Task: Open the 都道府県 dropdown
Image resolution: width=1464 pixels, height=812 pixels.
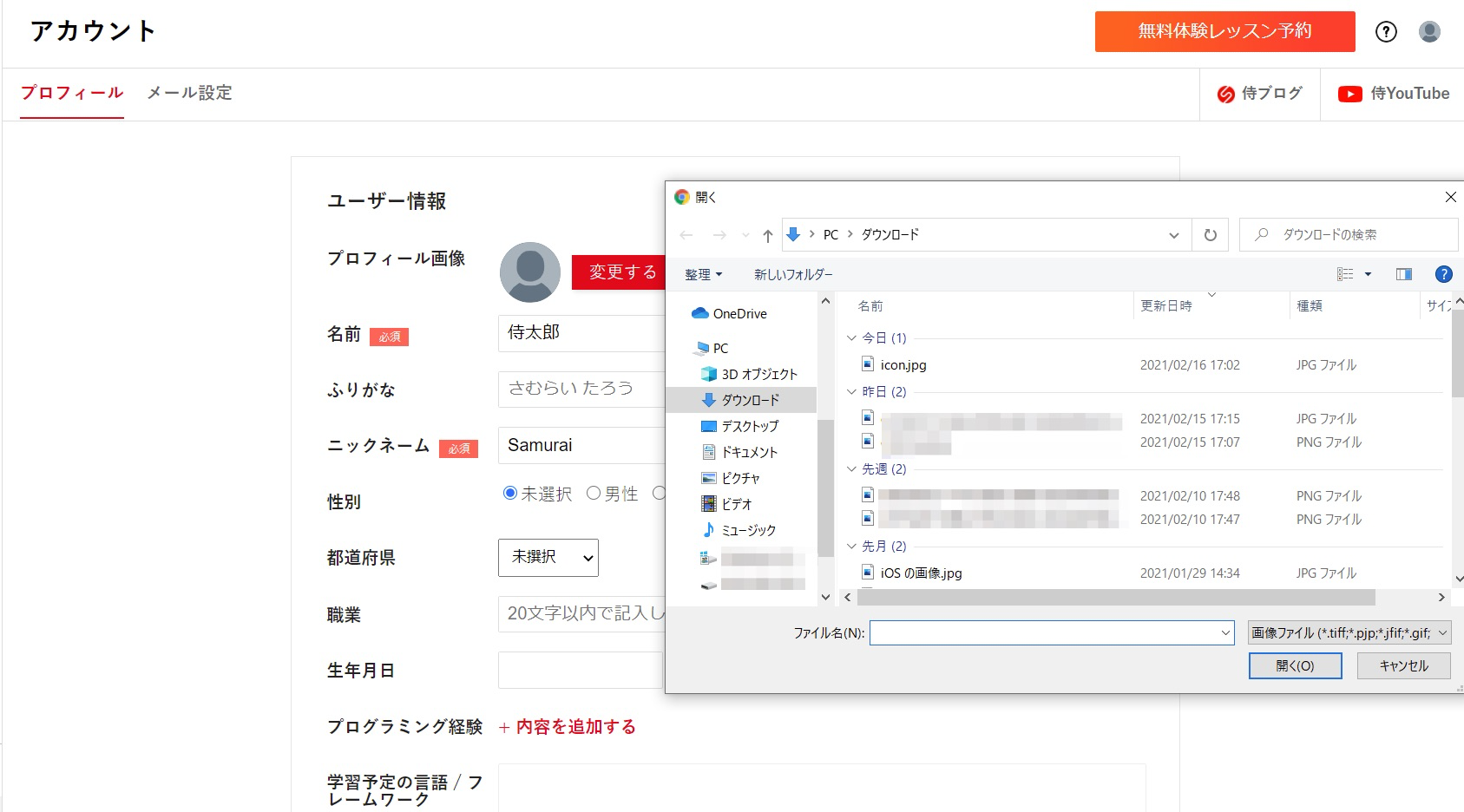Action: (548, 558)
